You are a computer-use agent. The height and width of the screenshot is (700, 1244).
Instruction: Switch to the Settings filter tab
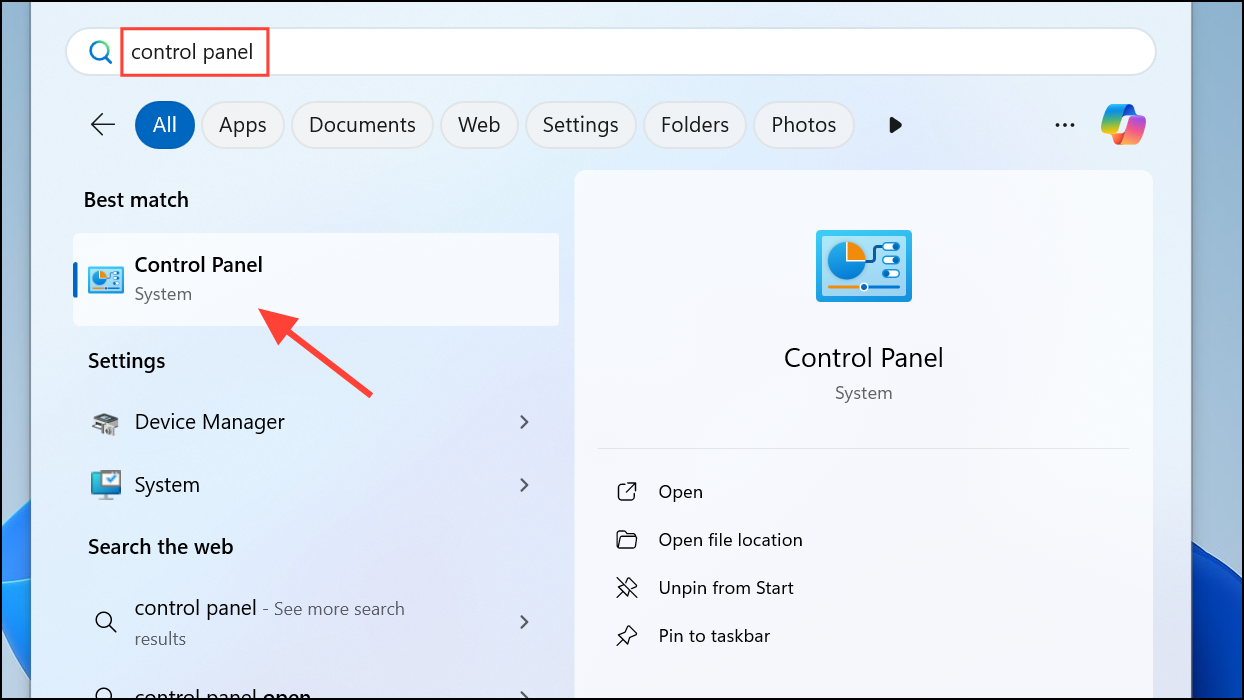pos(580,125)
